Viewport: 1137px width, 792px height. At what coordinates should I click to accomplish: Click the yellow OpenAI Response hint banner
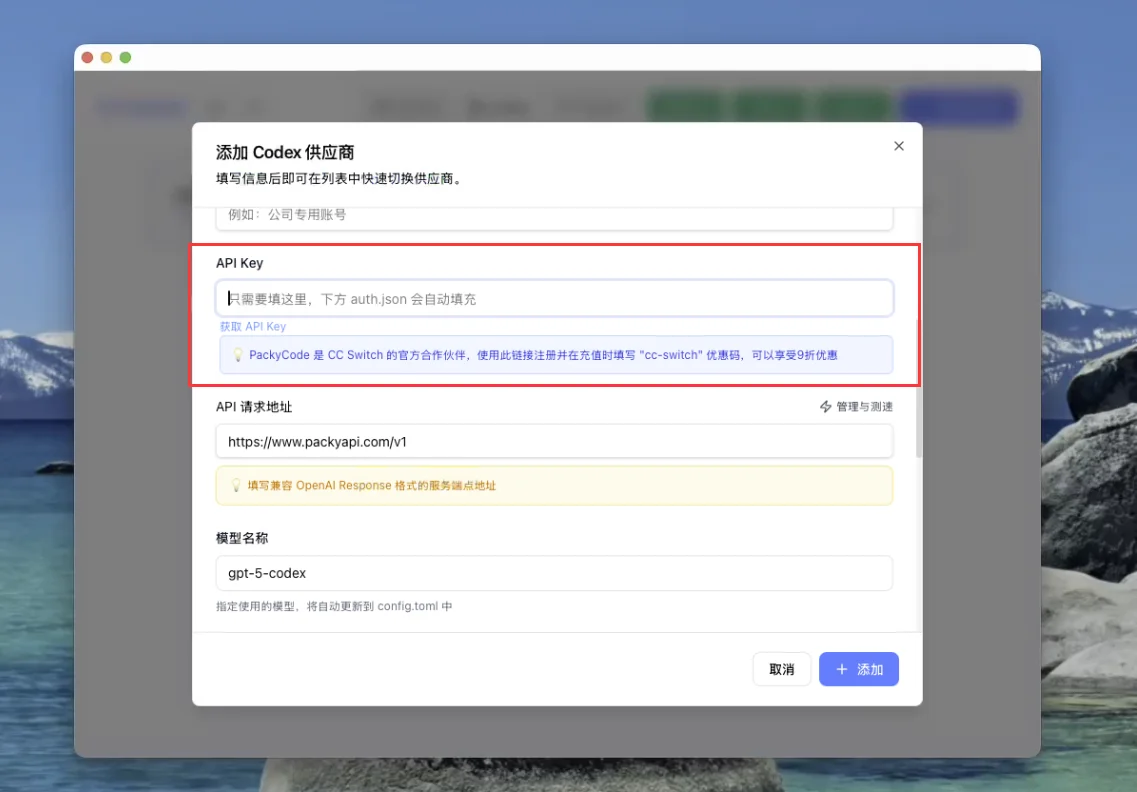(554, 485)
